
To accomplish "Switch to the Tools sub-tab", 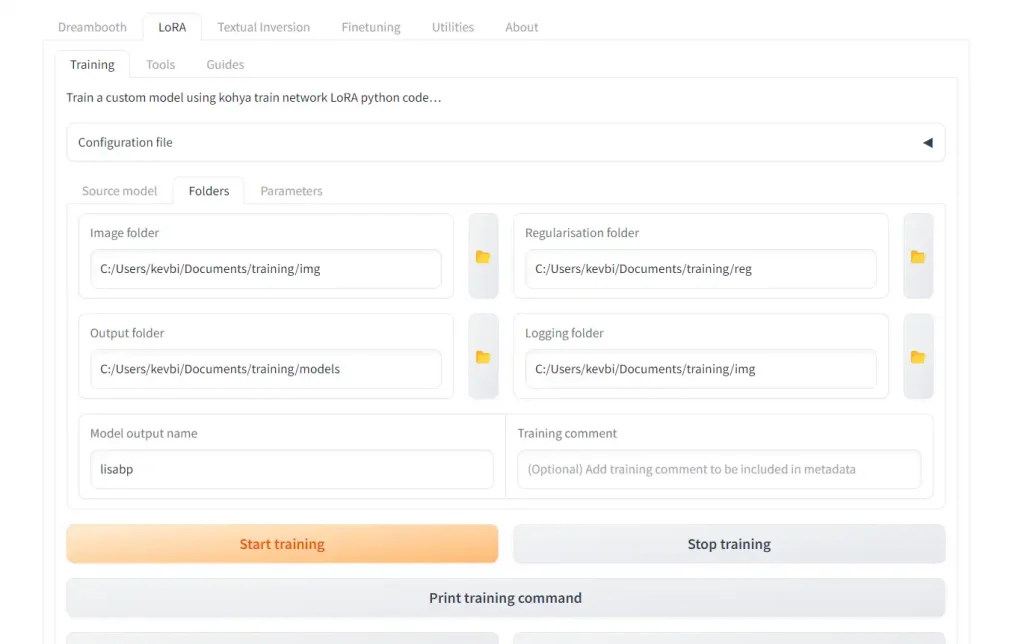I will click(160, 64).
